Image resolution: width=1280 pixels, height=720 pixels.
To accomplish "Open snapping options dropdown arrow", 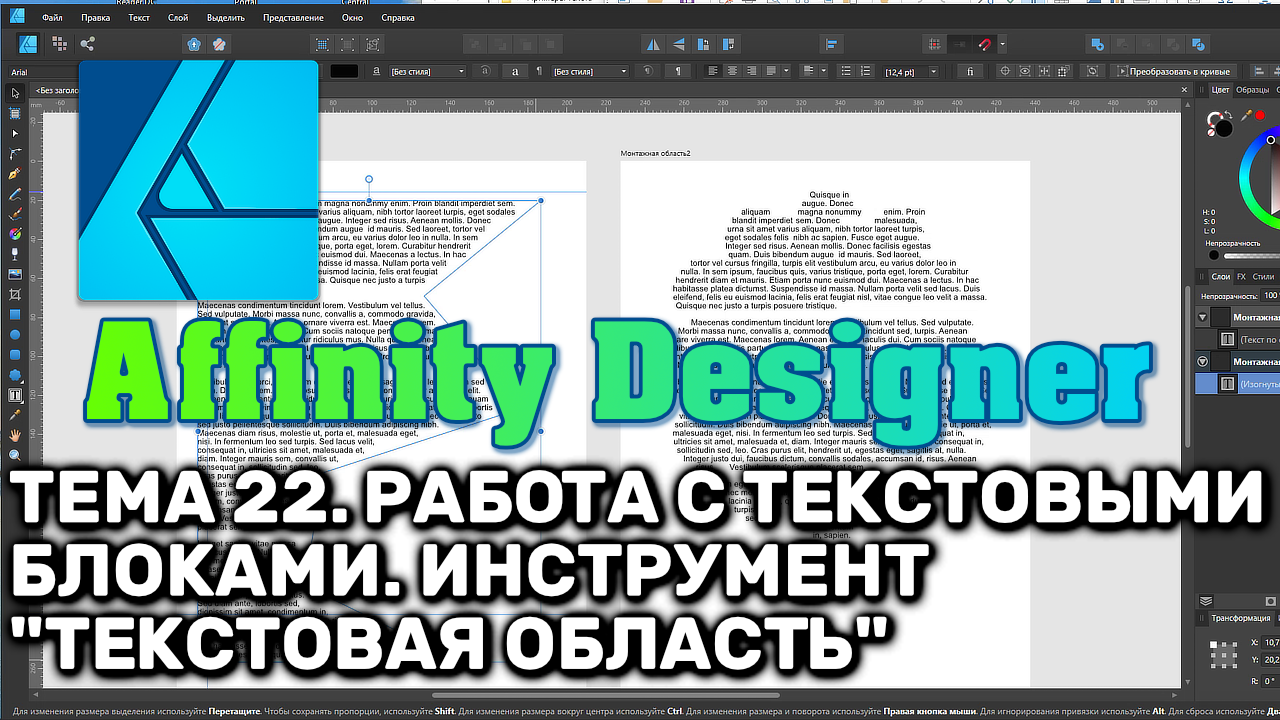I will [1002, 44].
